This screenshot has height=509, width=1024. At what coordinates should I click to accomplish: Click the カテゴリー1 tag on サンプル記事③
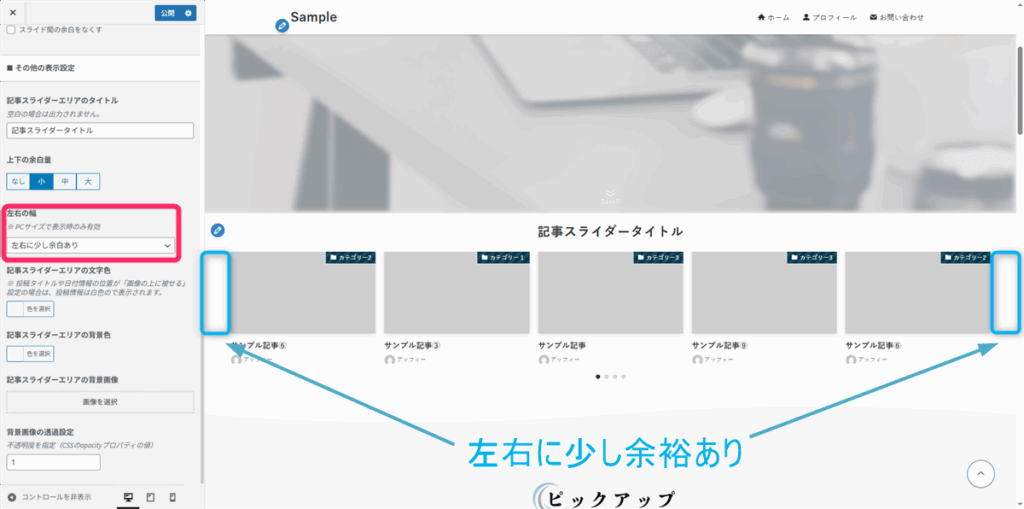click(x=504, y=257)
